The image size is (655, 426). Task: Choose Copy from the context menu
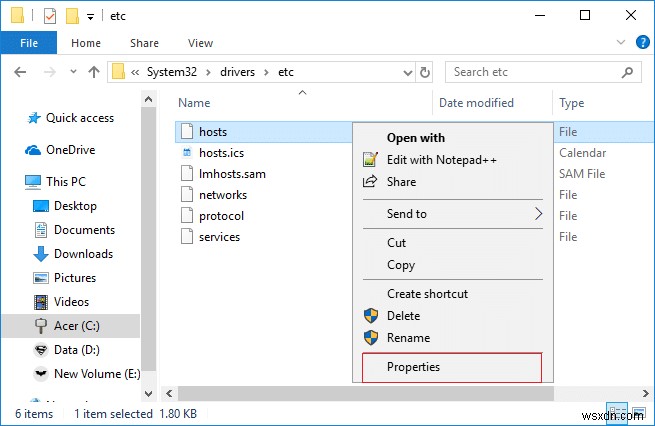point(401,265)
